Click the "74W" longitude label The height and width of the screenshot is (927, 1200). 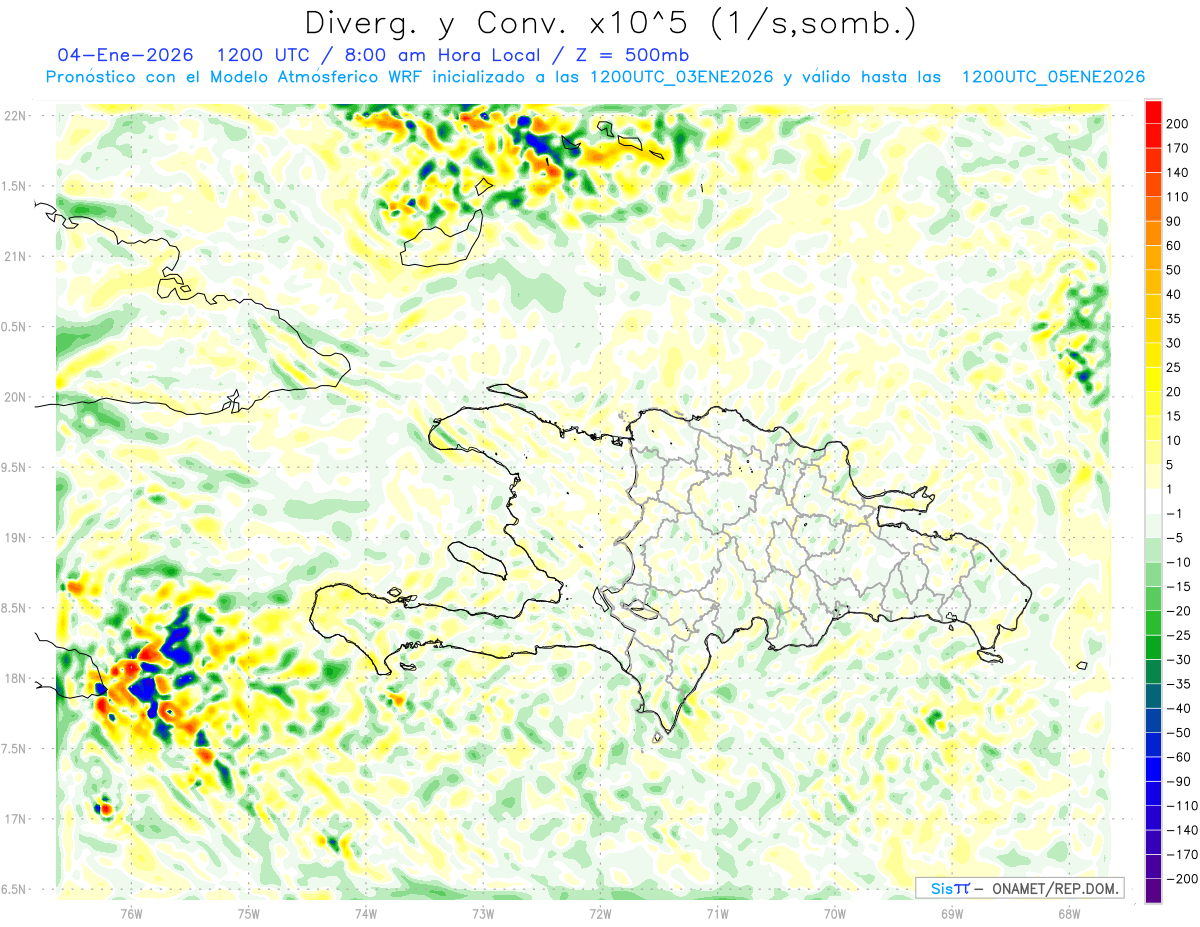(366, 913)
